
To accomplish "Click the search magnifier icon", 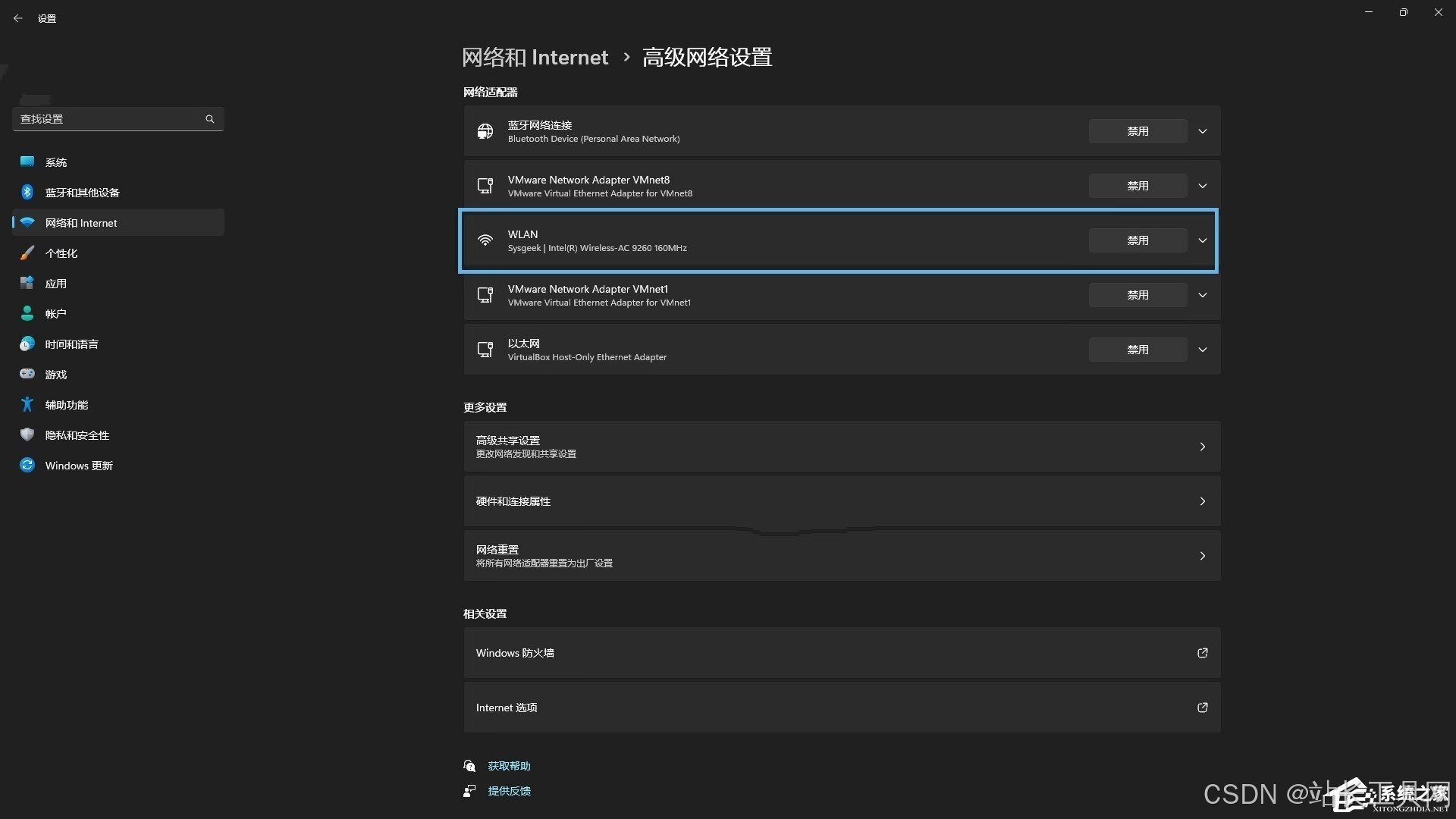I will pyautogui.click(x=210, y=119).
